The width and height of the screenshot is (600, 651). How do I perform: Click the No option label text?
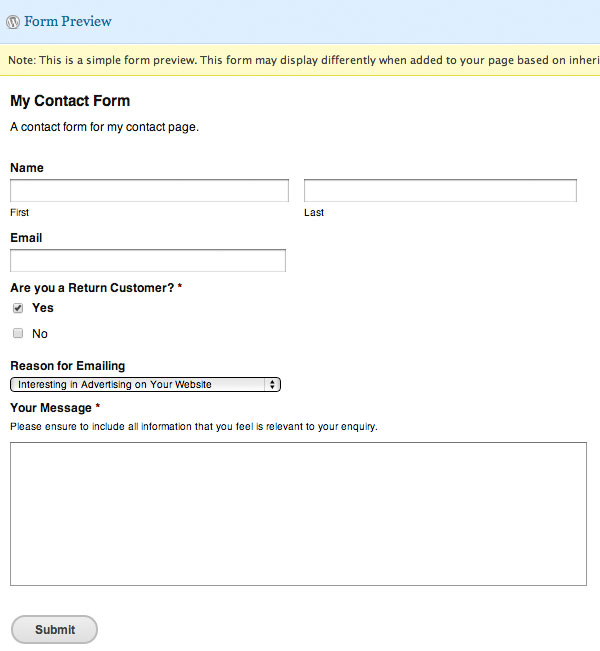40,334
